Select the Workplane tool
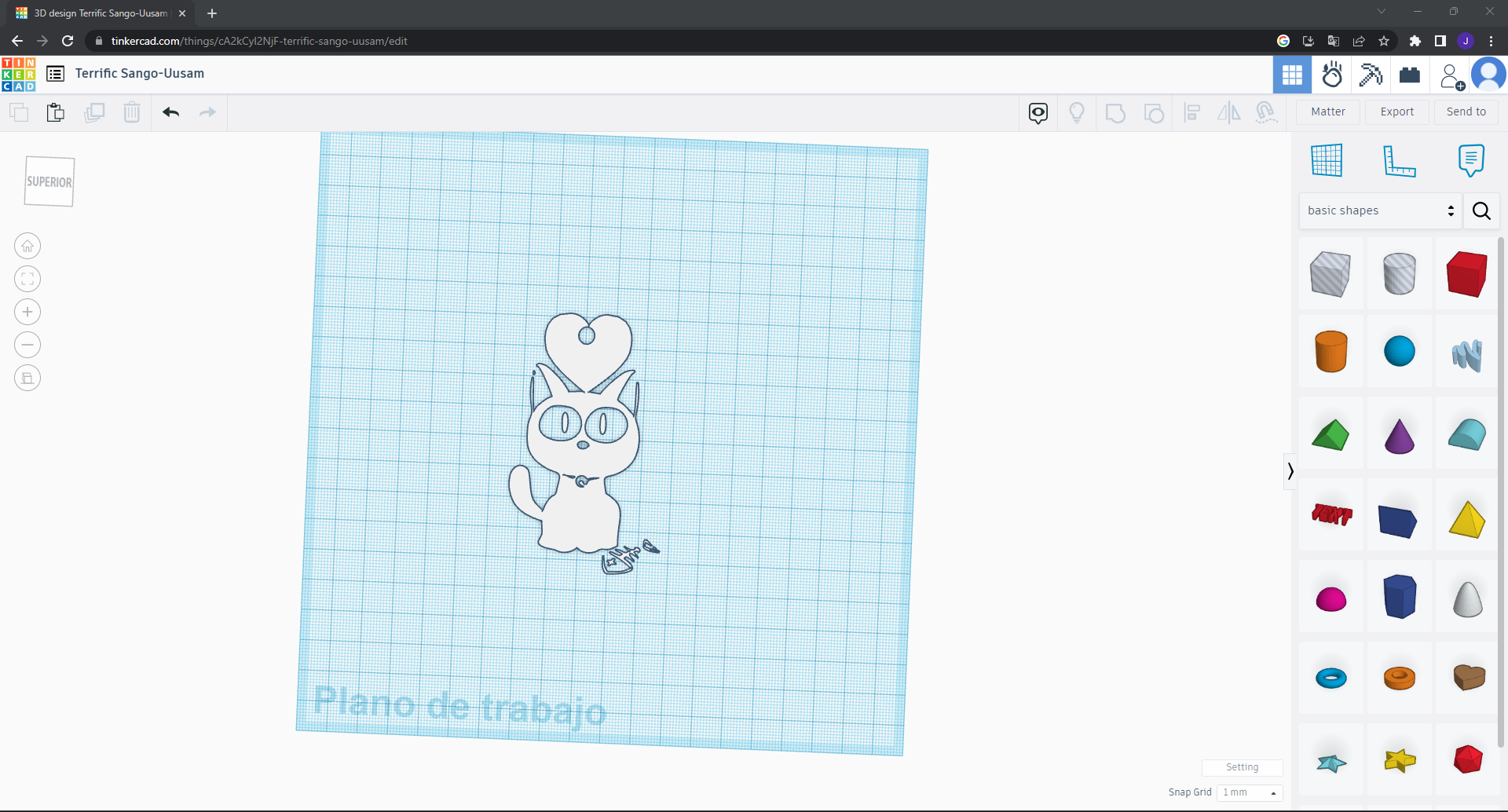The height and width of the screenshot is (812, 1508). click(x=1327, y=160)
